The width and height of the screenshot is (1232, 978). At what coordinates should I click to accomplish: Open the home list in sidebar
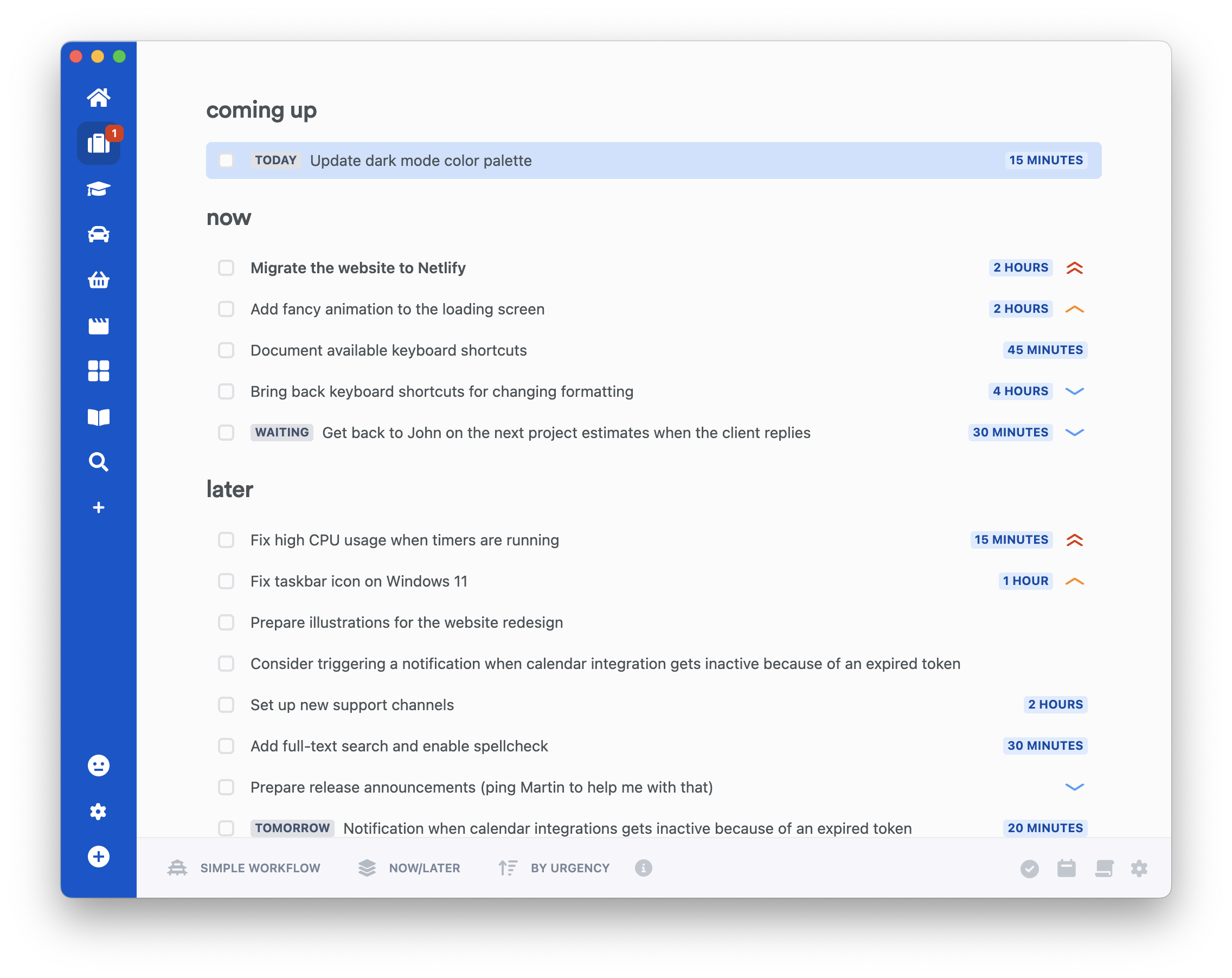(x=98, y=98)
